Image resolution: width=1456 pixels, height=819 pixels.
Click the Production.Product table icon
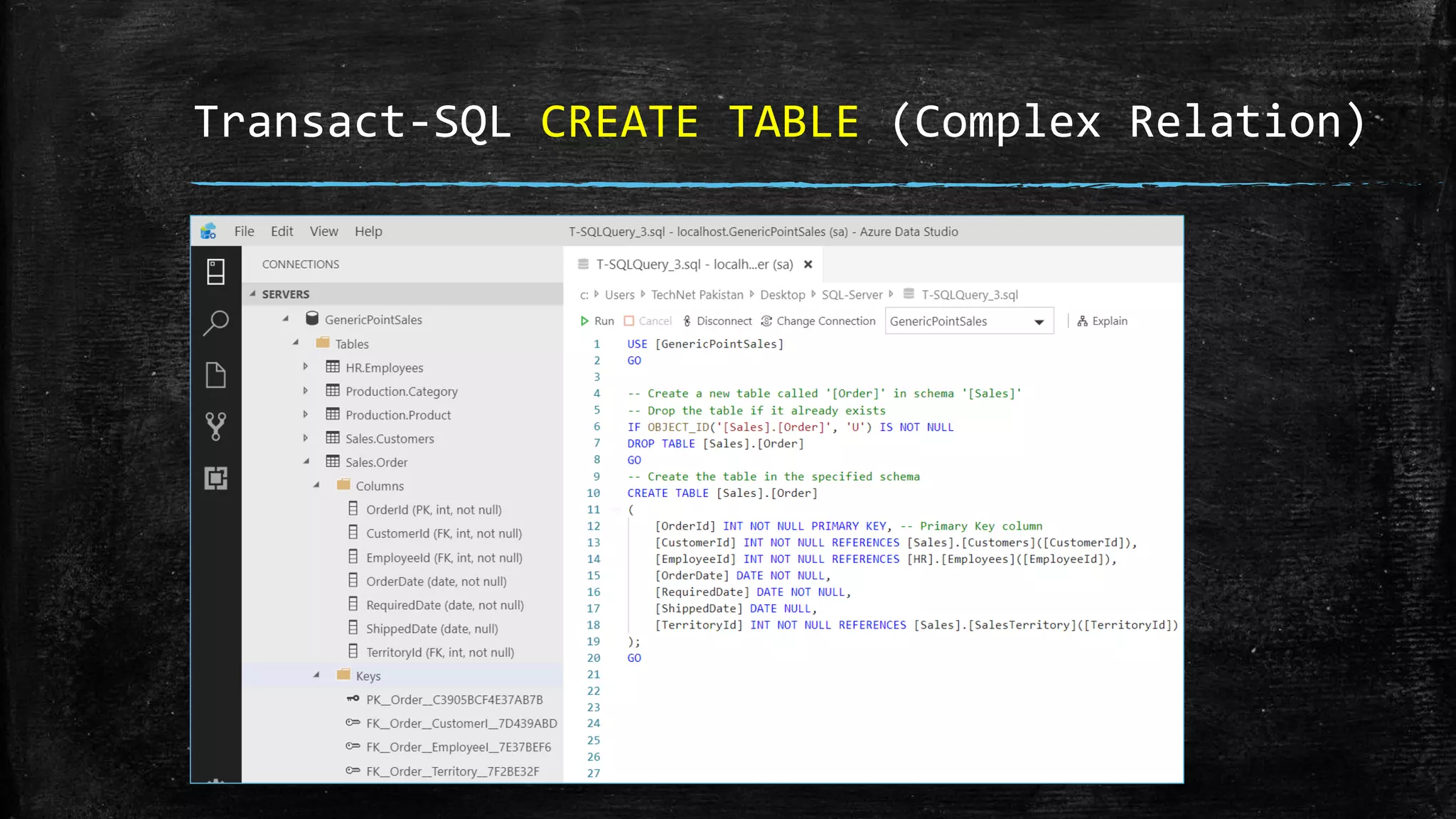click(333, 414)
